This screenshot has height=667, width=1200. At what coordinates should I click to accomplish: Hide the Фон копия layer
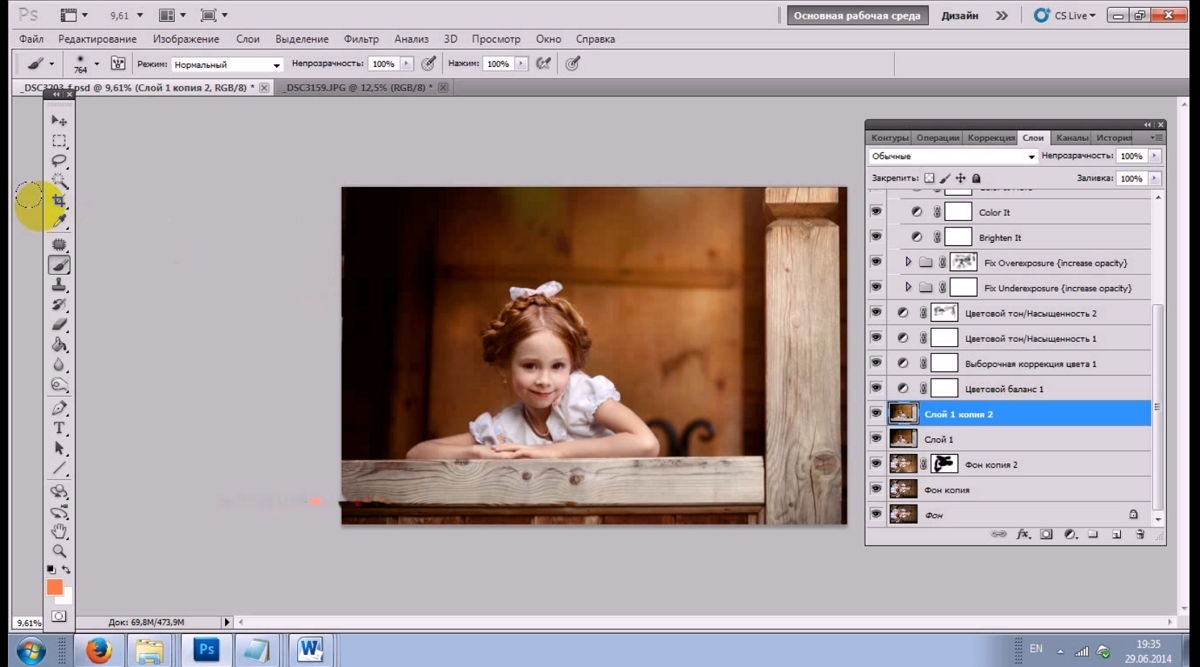tap(876, 489)
